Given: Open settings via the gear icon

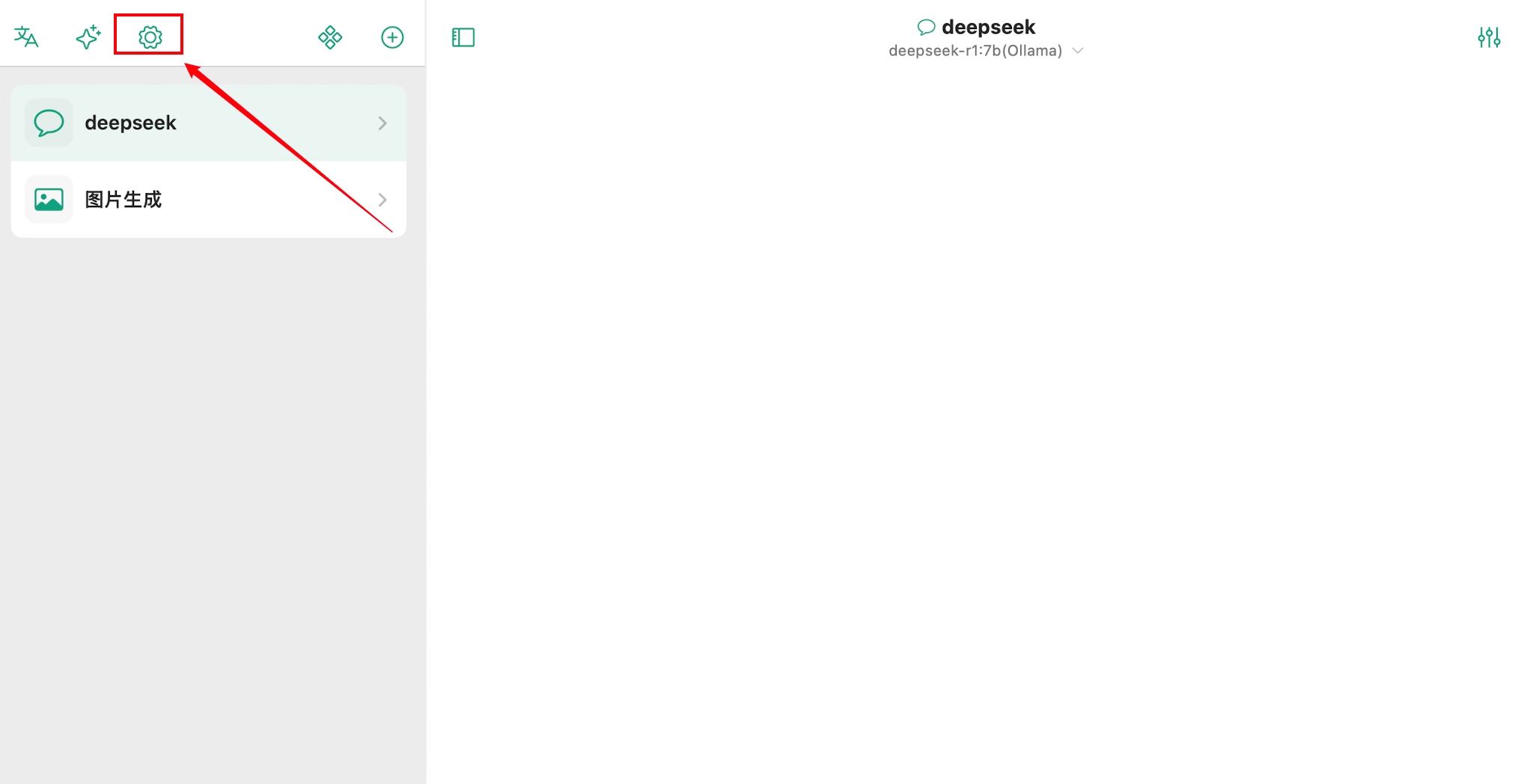Looking at the screenshot, I should pos(150,37).
